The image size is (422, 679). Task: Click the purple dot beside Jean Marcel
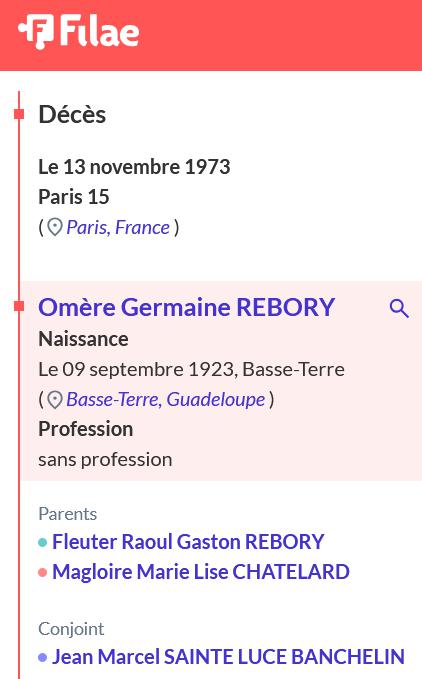click(x=42, y=657)
